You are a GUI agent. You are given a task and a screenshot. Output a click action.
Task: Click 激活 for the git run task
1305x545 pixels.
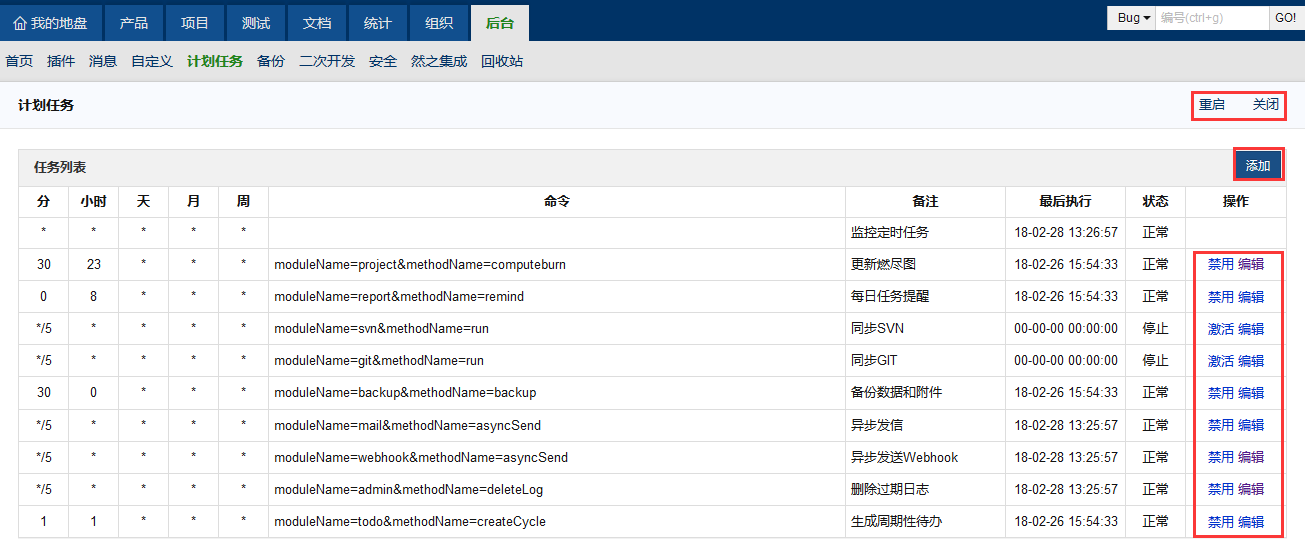point(1220,361)
